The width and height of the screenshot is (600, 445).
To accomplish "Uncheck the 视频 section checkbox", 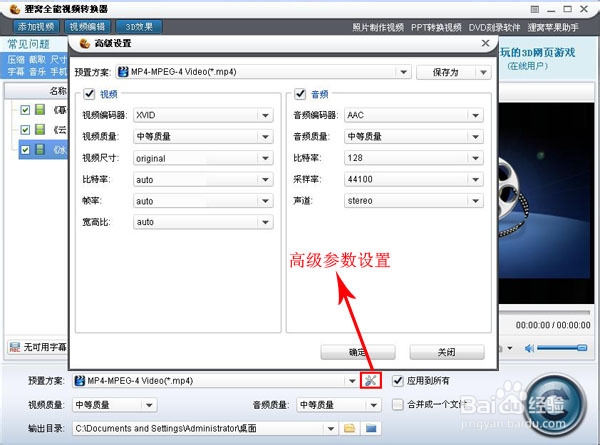I will 89,94.
